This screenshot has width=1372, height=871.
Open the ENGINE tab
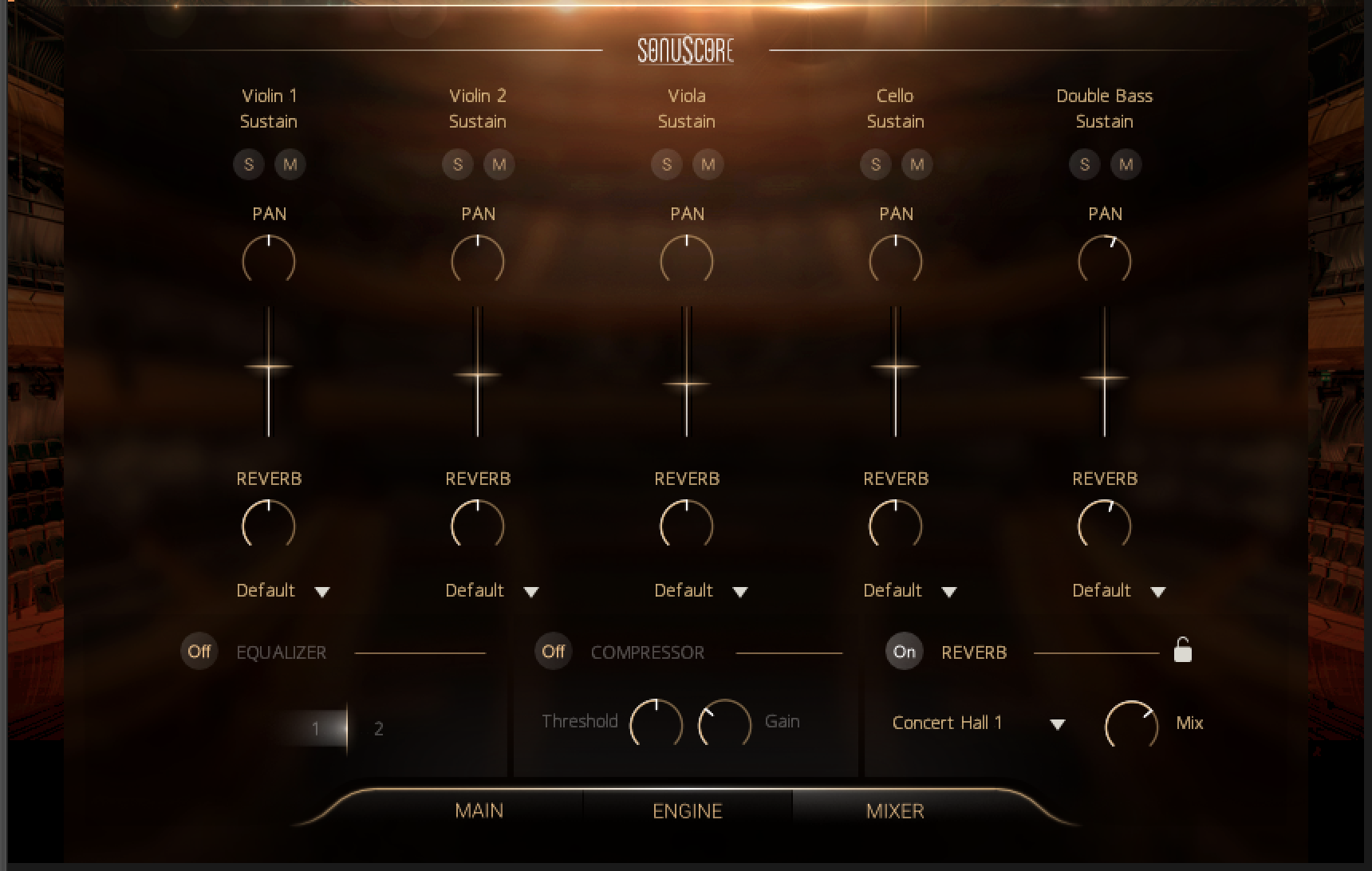(687, 811)
